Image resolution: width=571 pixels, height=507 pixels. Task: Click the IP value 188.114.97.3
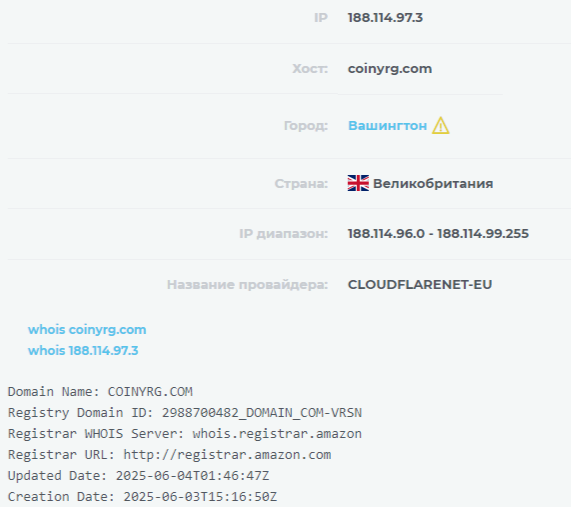pos(385,18)
